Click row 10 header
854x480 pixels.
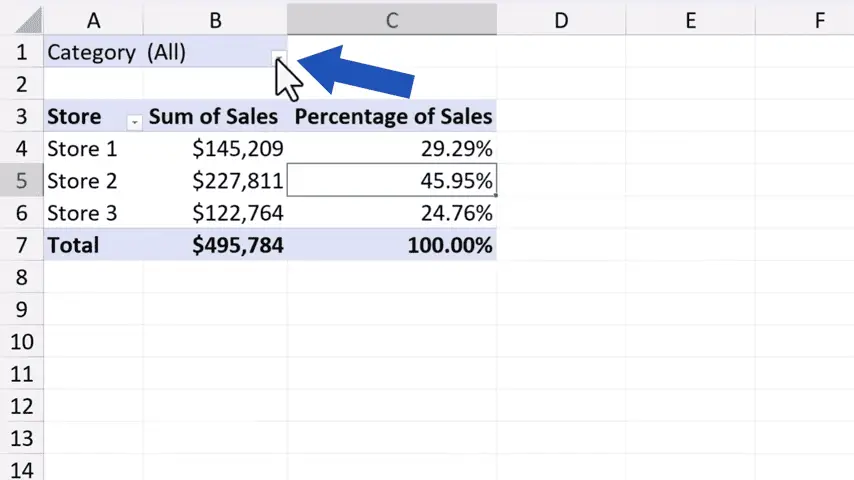point(21,342)
